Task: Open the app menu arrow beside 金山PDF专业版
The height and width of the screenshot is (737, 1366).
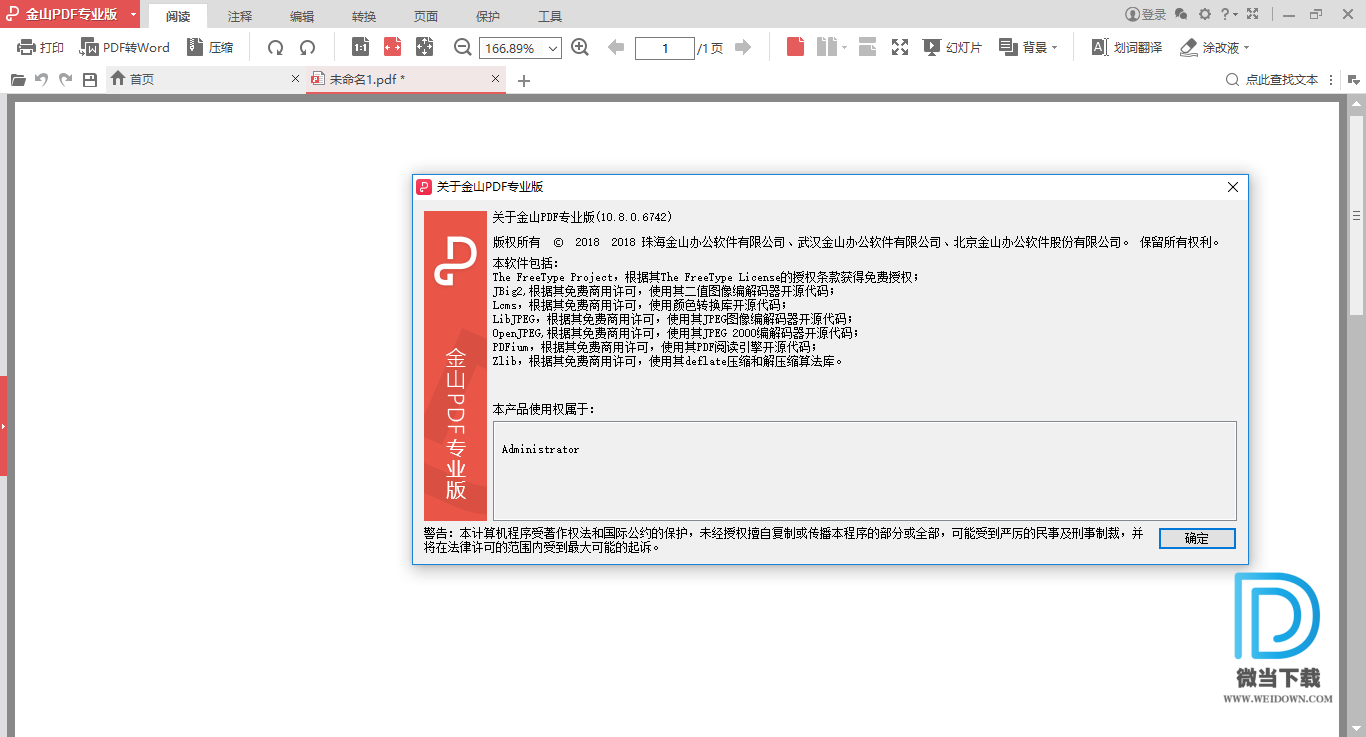Action: click(133, 14)
